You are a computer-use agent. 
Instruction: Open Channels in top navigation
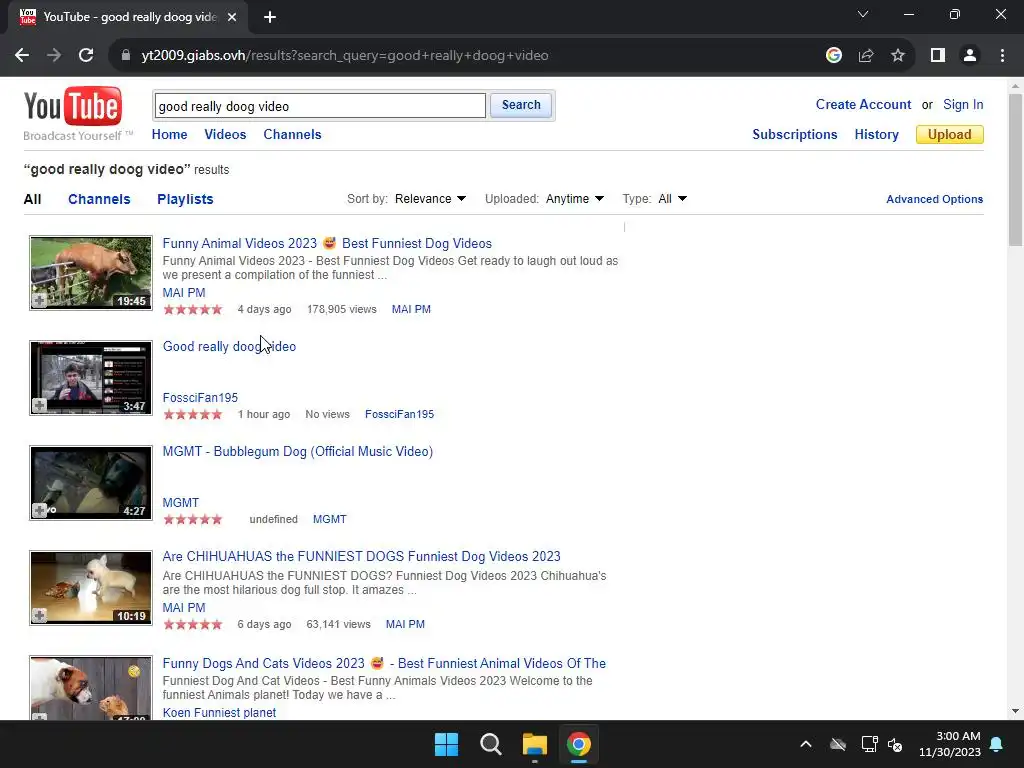293,135
